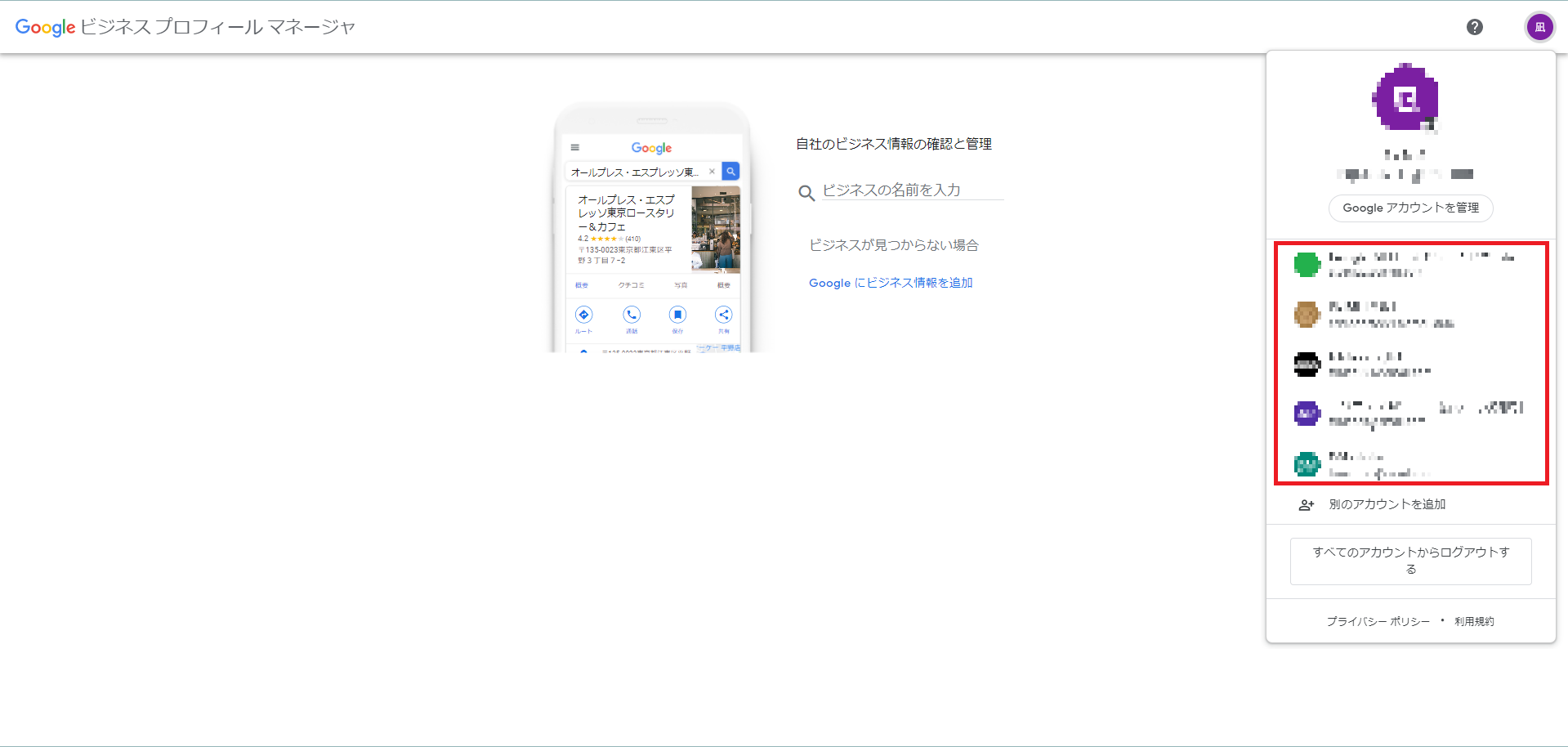This screenshot has height=747, width=1568.
Task: Open the 利用規約 link
Action: coord(1474,621)
